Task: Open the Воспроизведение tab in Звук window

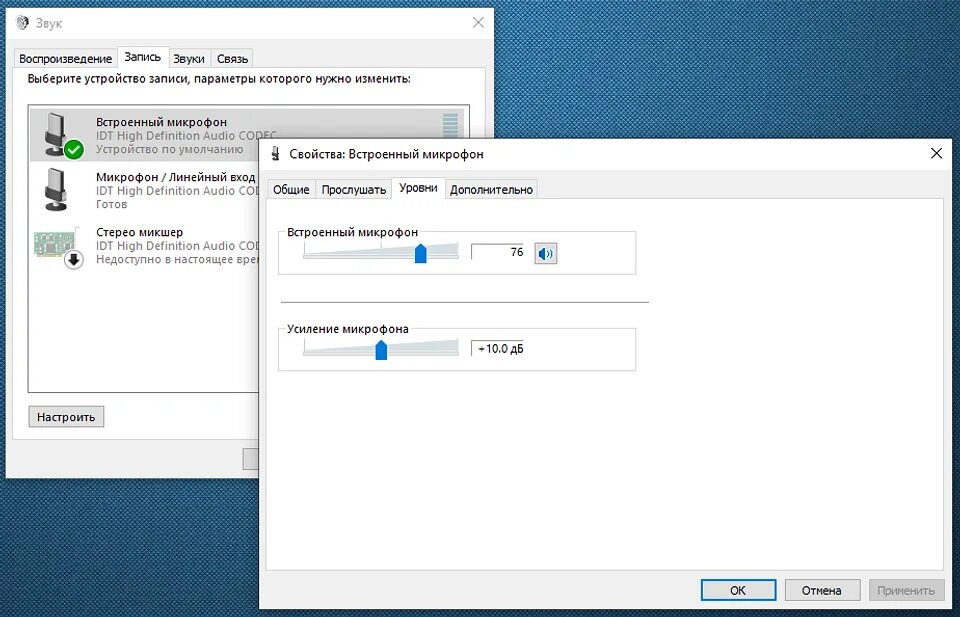Action: click(66, 59)
